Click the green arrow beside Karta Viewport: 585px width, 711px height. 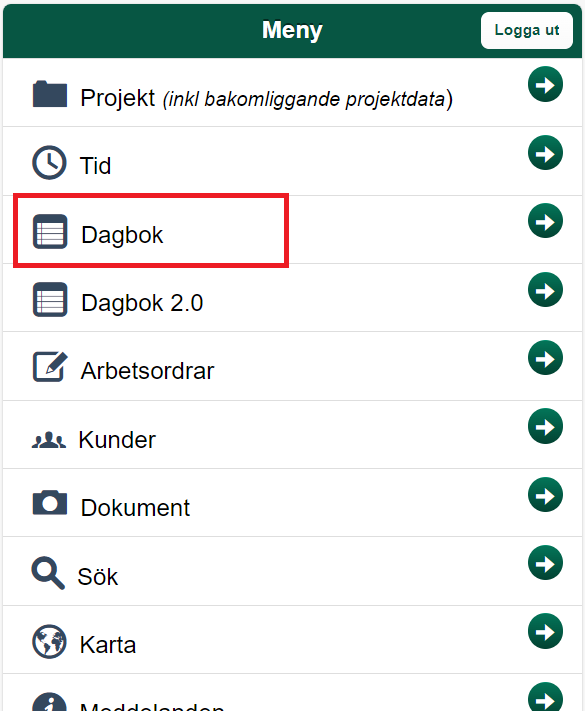(x=546, y=631)
